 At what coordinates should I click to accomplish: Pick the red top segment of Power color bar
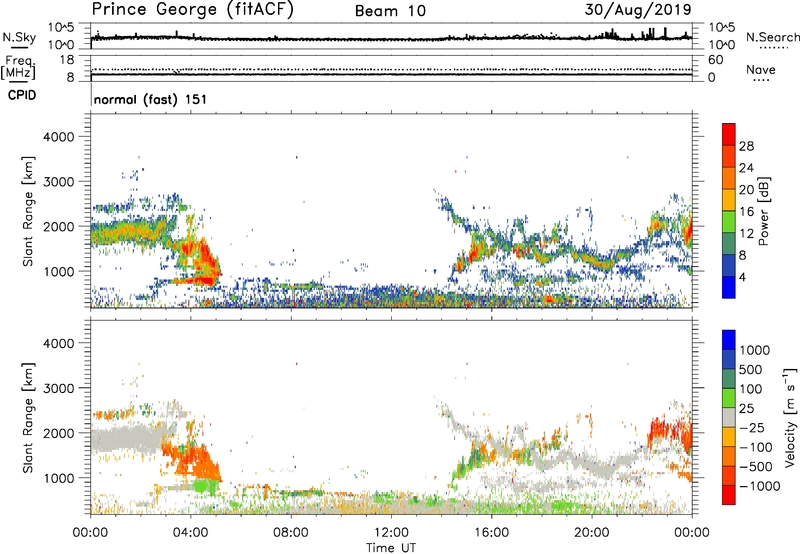[x=729, y=134]
